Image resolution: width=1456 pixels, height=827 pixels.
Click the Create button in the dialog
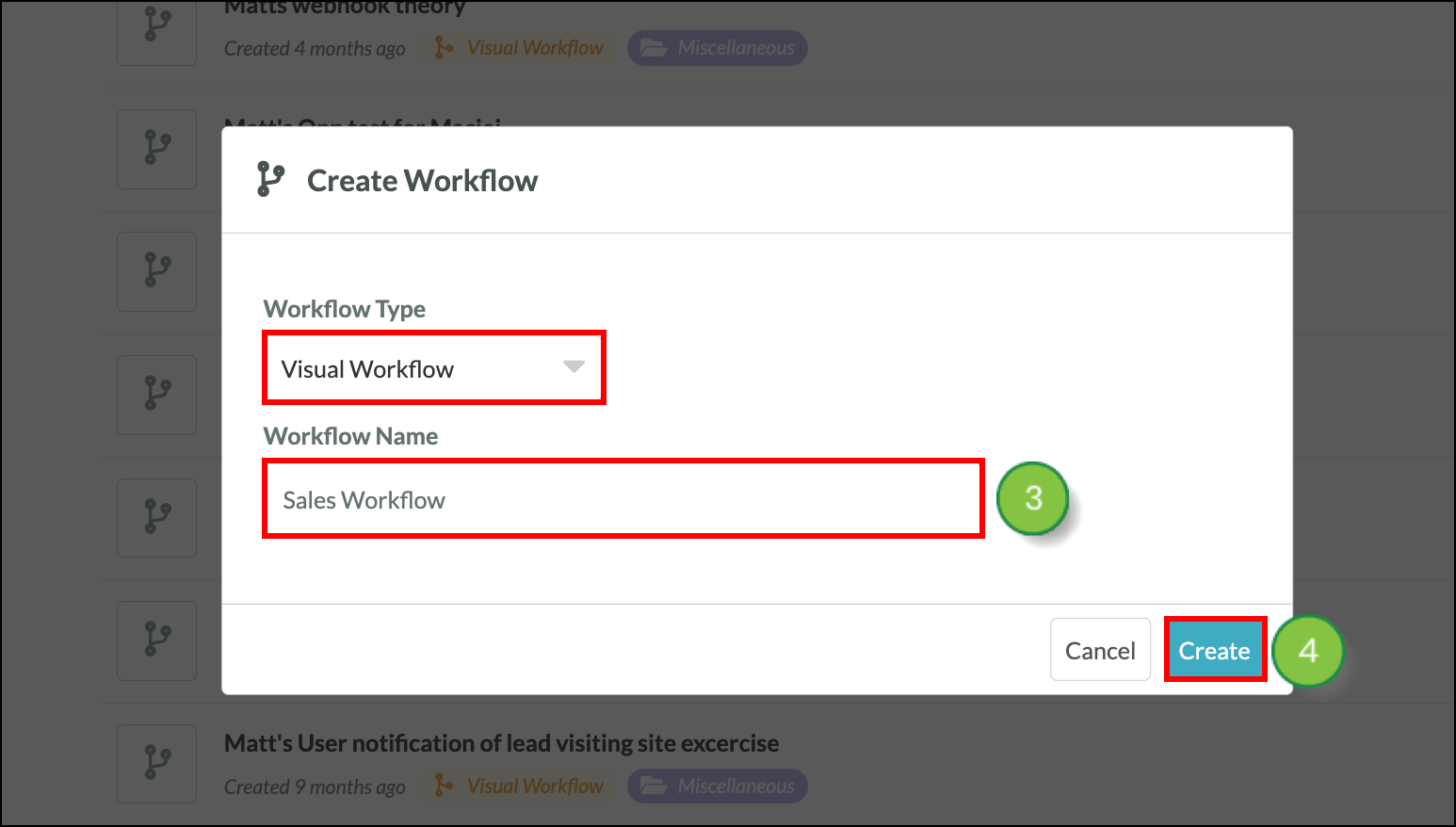[1214, 650]
